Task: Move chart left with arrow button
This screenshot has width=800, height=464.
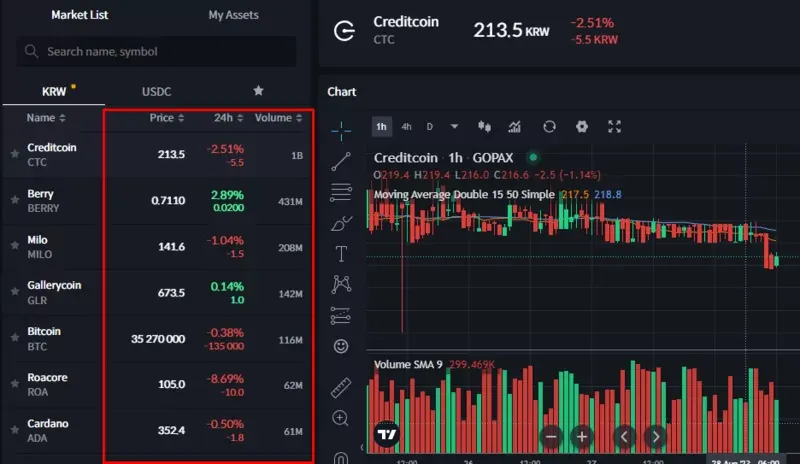Action: coord(624,436)
